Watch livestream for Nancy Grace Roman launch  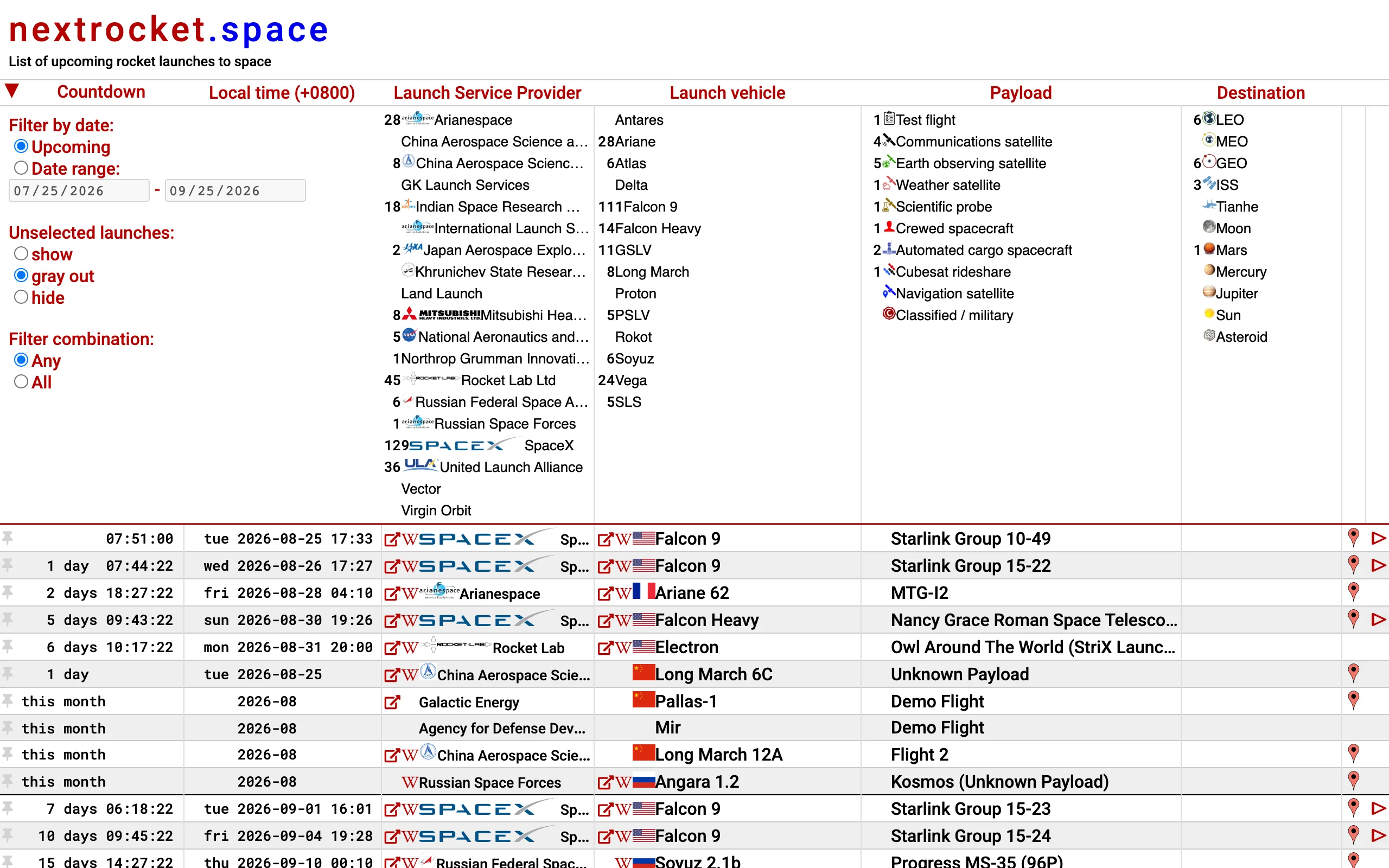(x=1379, y=619)
